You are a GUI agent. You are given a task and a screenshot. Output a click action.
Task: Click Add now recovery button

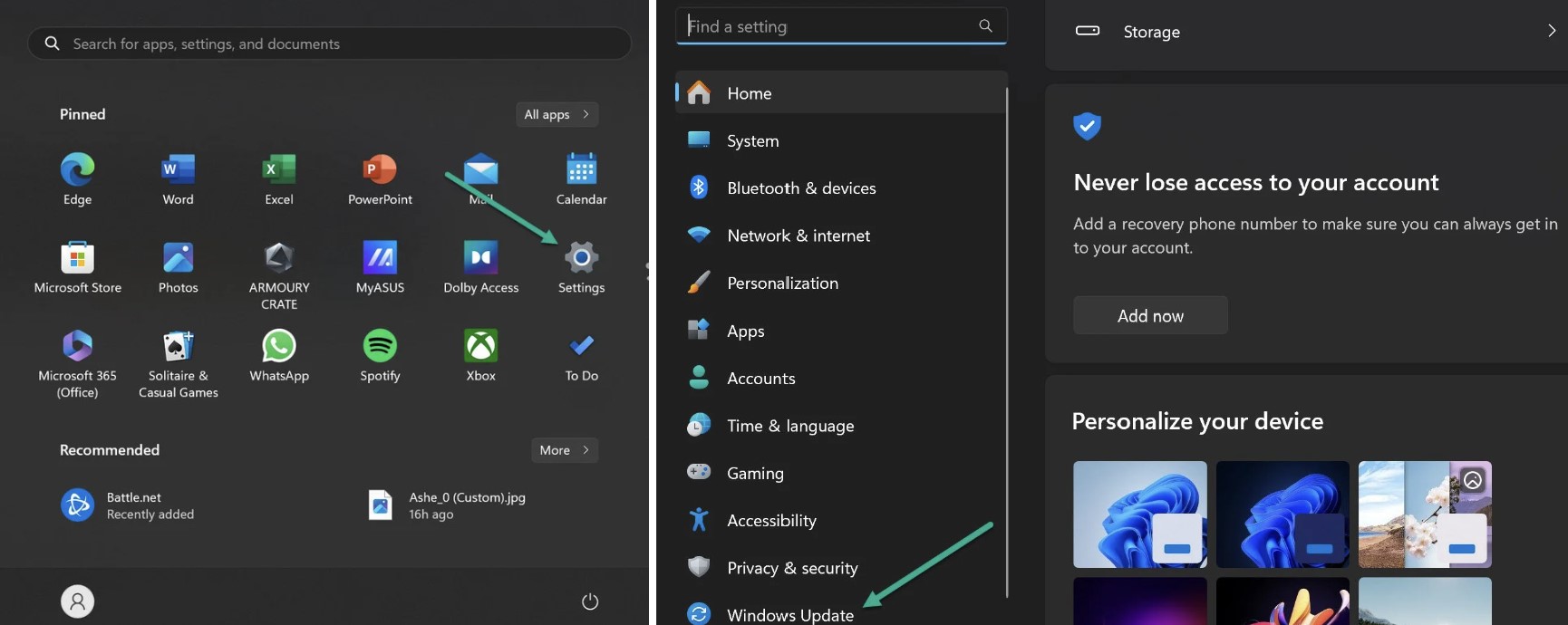coord(1150,315)
